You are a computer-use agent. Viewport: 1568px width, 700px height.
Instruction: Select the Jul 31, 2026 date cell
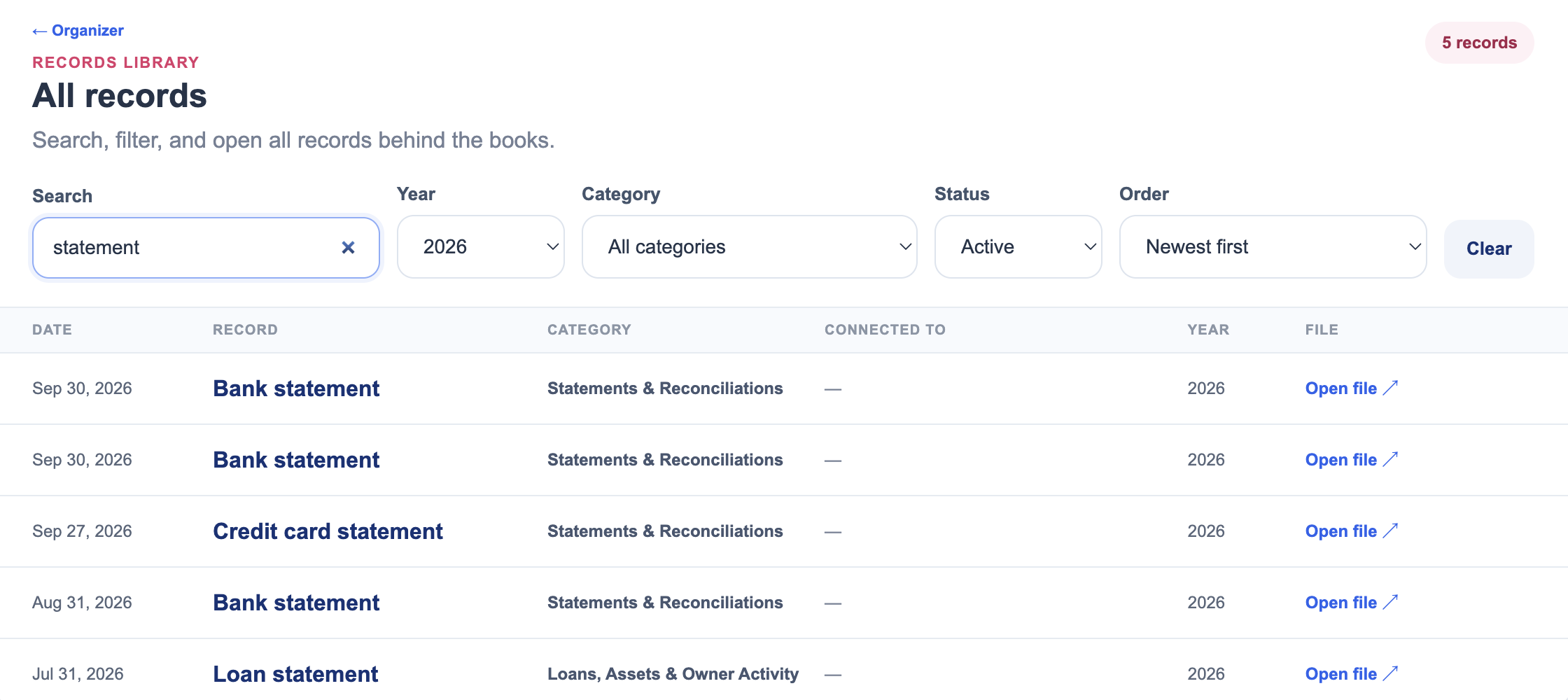coord(78,674)
